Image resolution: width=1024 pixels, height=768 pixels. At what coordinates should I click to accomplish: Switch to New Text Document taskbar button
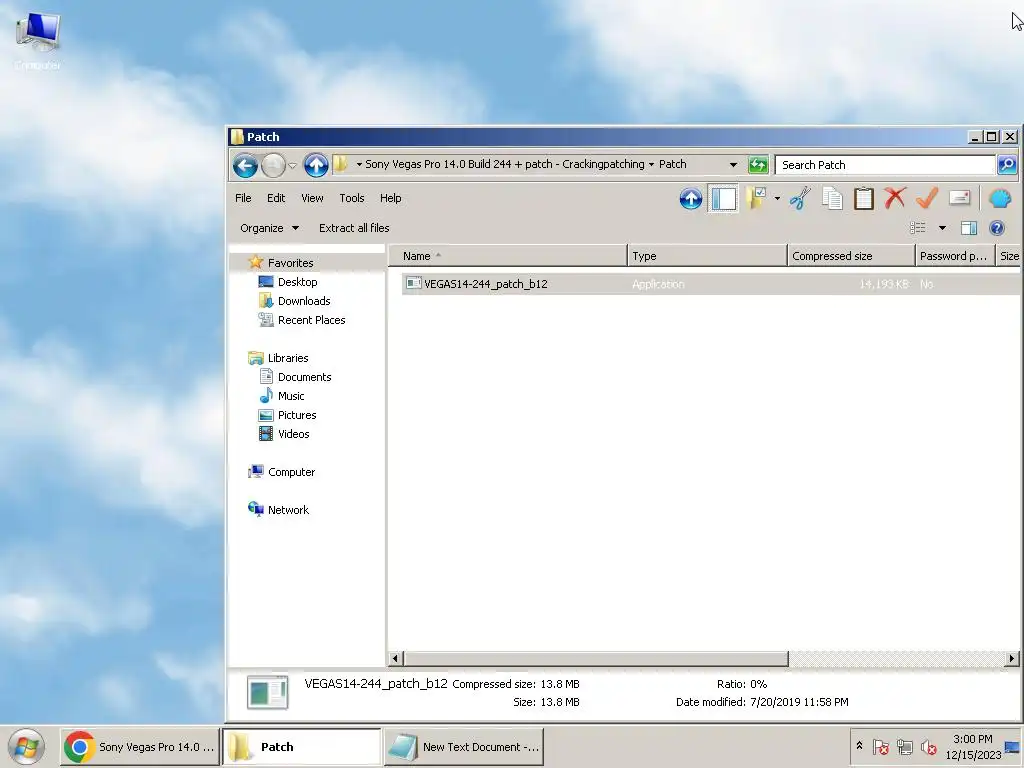tap(464, 746)
